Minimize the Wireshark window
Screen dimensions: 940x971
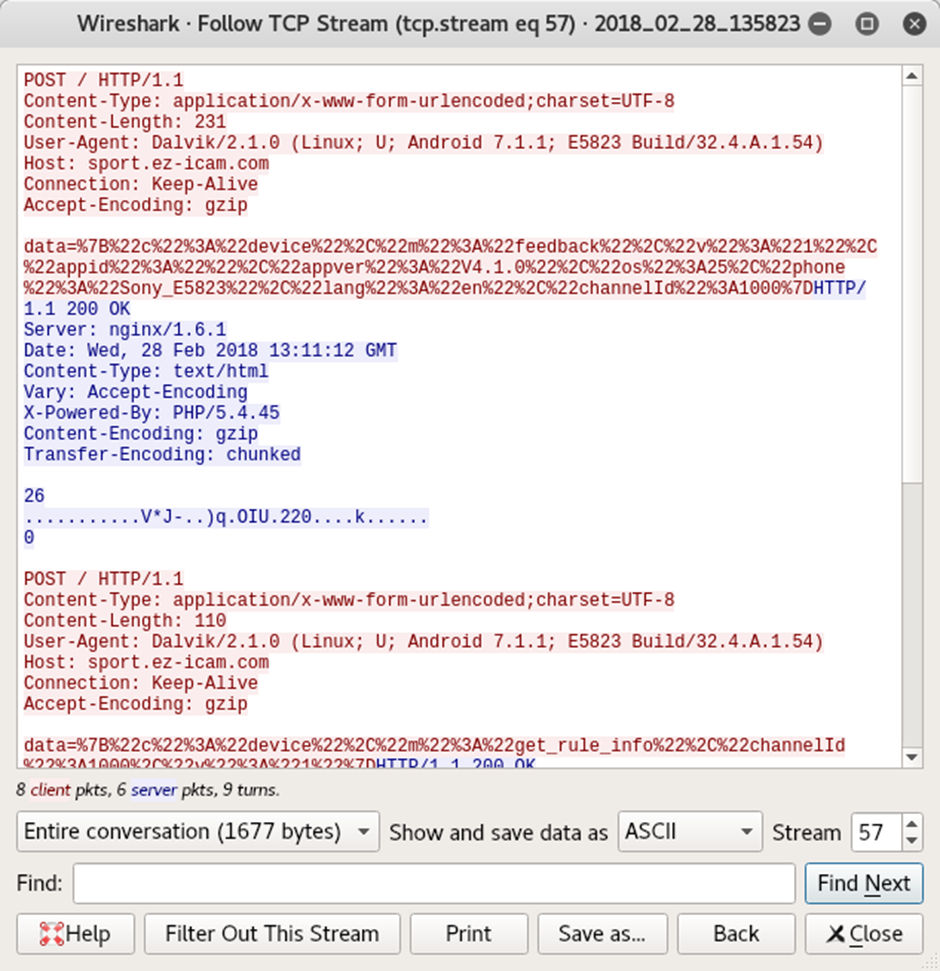(820, 24)
